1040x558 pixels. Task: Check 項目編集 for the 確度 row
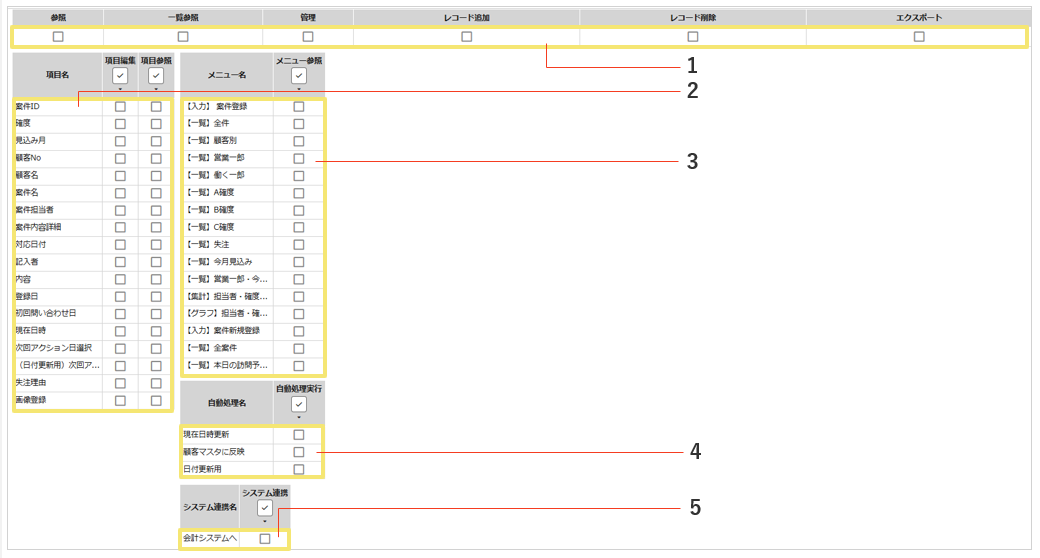tap(120, 123)
